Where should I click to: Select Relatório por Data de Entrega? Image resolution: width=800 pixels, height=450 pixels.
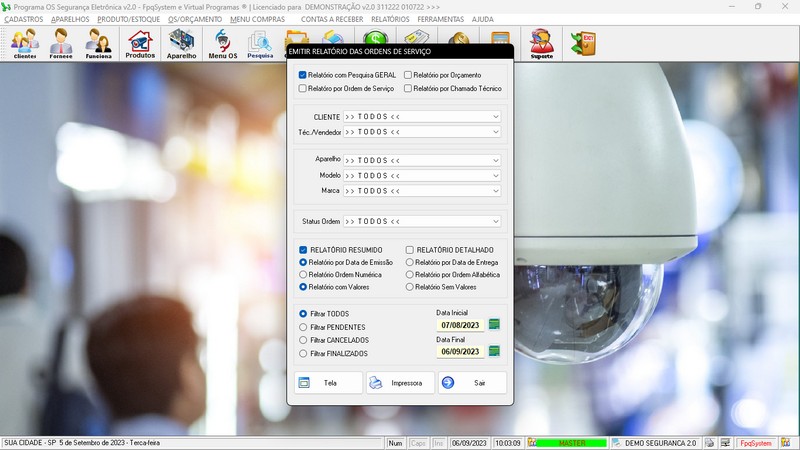[409, 262]
